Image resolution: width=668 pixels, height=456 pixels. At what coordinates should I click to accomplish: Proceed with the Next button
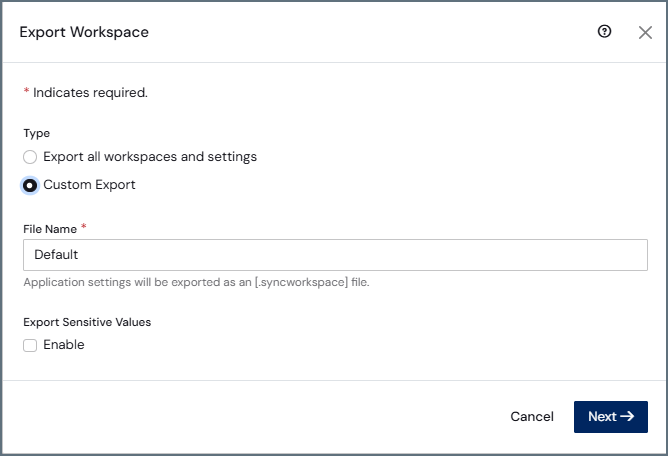point(610,416)
